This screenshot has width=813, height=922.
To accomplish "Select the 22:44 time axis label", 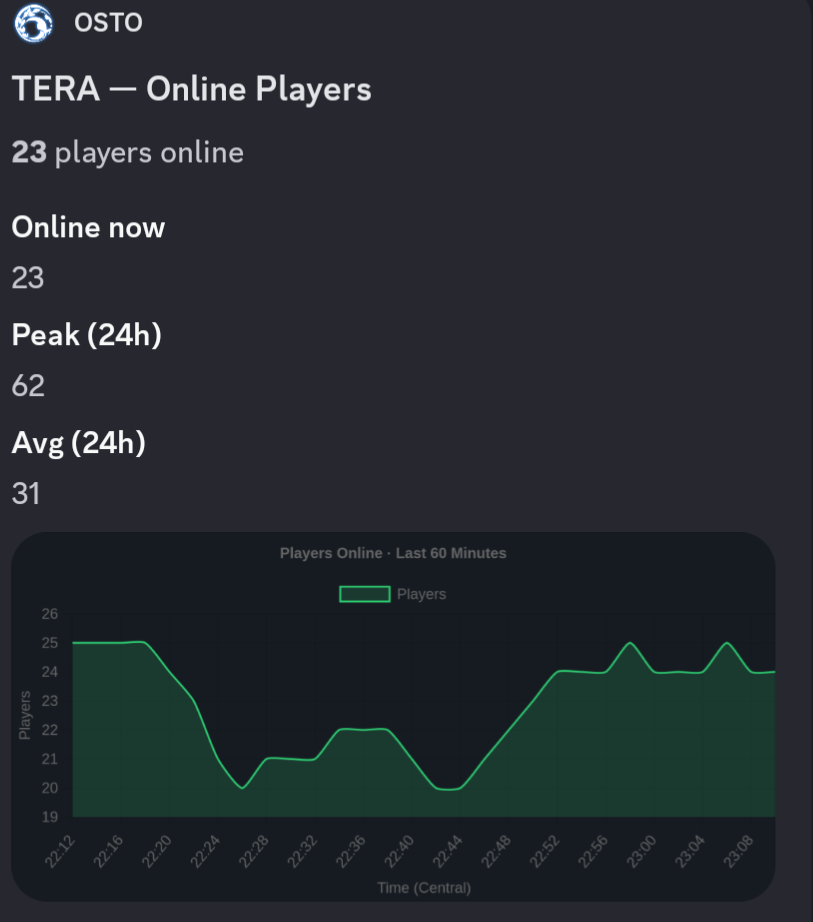I will click(447, 851).
